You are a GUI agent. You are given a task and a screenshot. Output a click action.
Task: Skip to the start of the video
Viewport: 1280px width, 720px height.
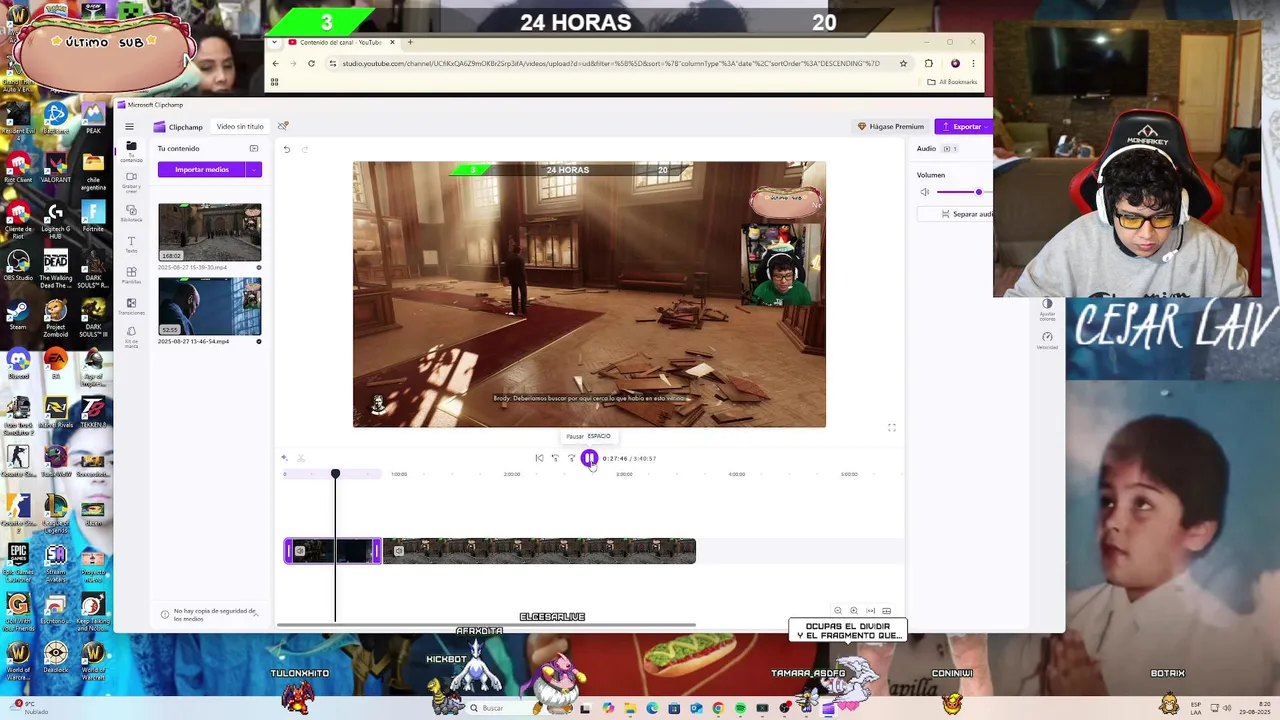tap(539, 458)
